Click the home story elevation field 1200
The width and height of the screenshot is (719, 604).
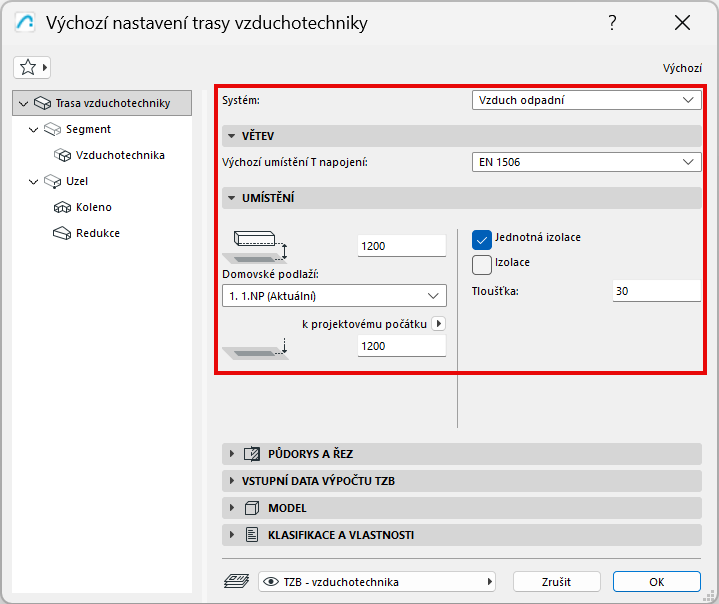point(402,246)
